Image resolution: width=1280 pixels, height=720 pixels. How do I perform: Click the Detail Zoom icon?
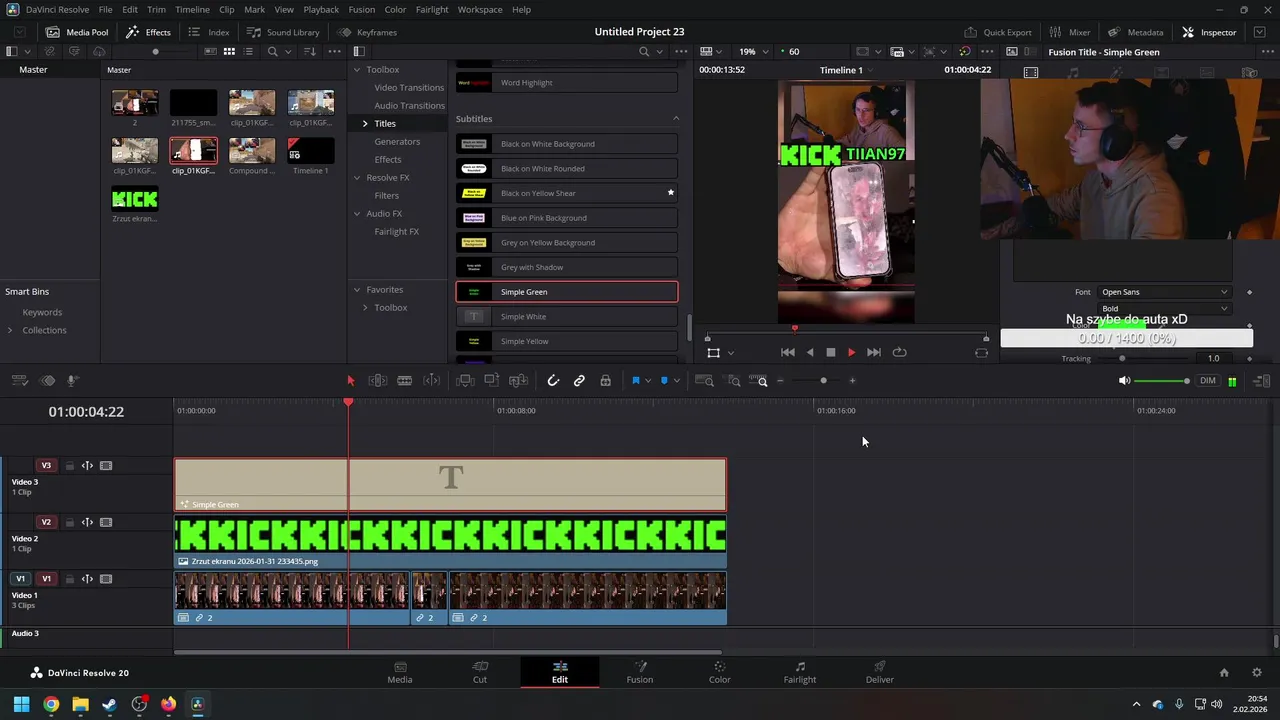(734, 381)
